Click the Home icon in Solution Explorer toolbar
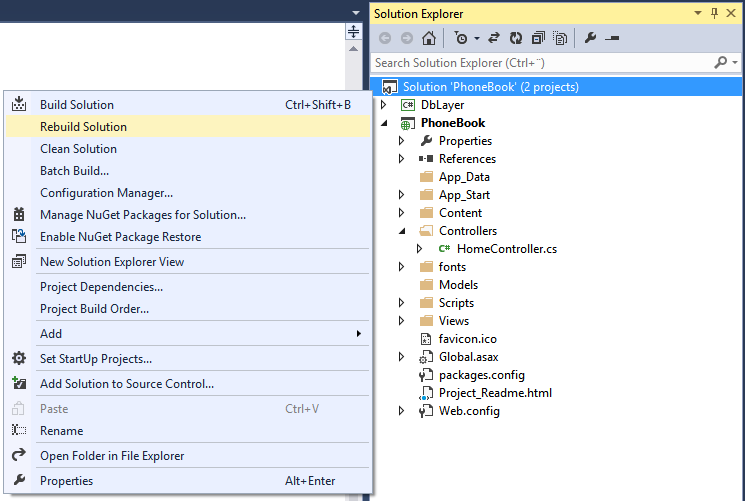Screen dimensions: 745x501 click(429, 38)
